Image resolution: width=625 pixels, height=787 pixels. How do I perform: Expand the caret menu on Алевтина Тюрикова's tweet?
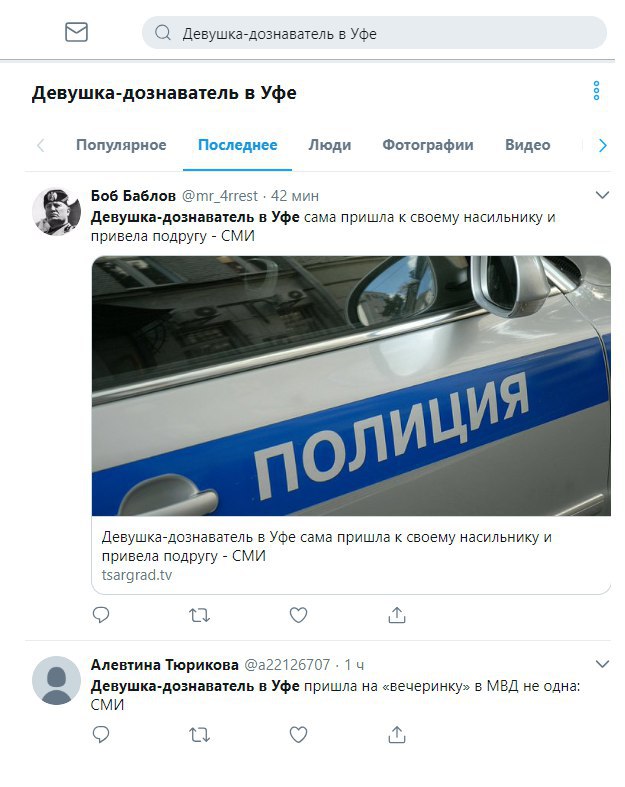602,664
